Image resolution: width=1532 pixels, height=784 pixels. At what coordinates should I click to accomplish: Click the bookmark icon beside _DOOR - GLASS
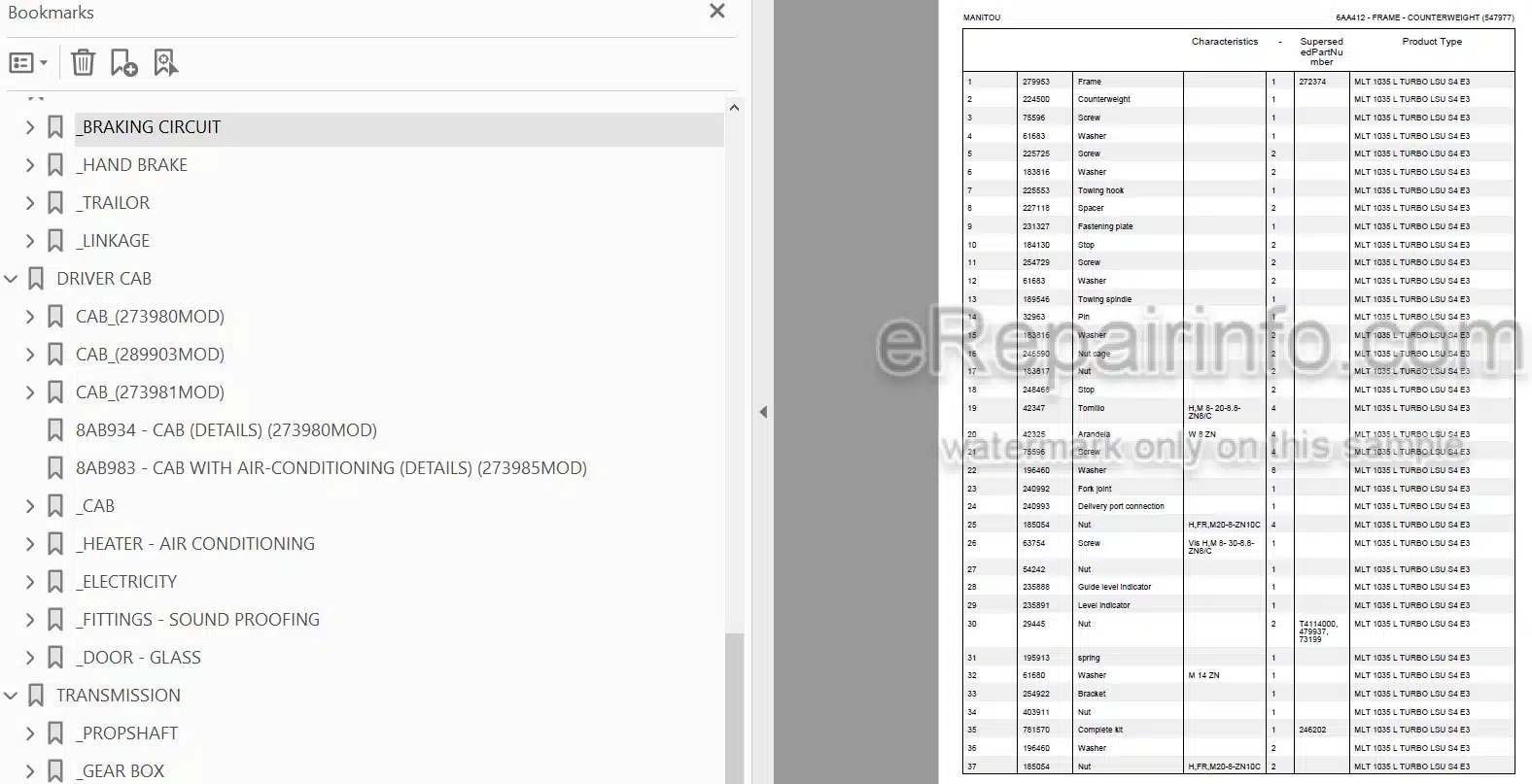click(55, 658)
